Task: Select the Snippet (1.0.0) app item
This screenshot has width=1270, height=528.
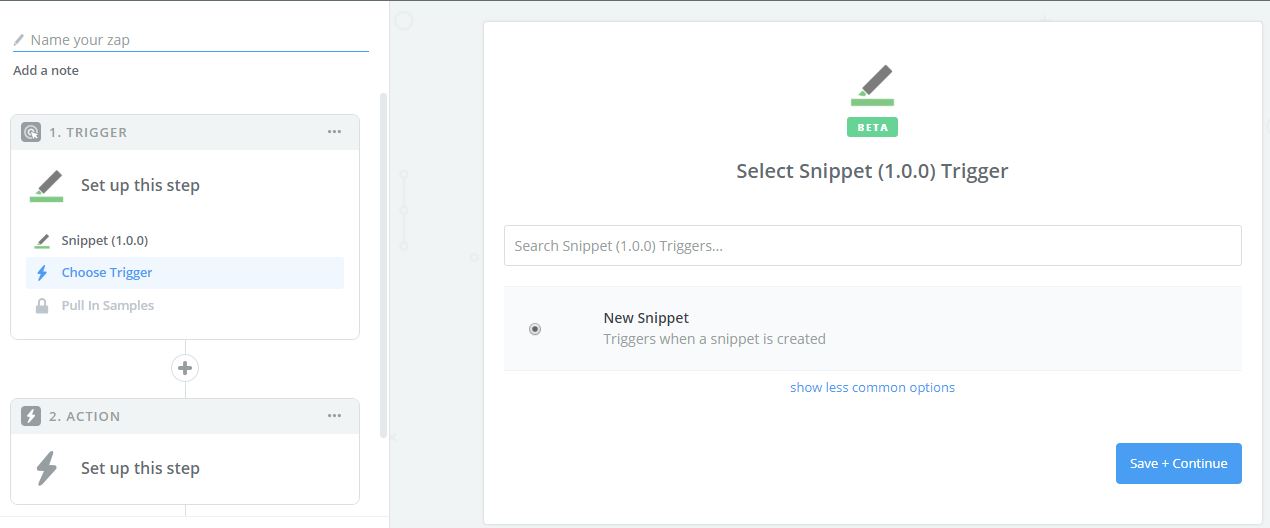Action: click(104, 240)
